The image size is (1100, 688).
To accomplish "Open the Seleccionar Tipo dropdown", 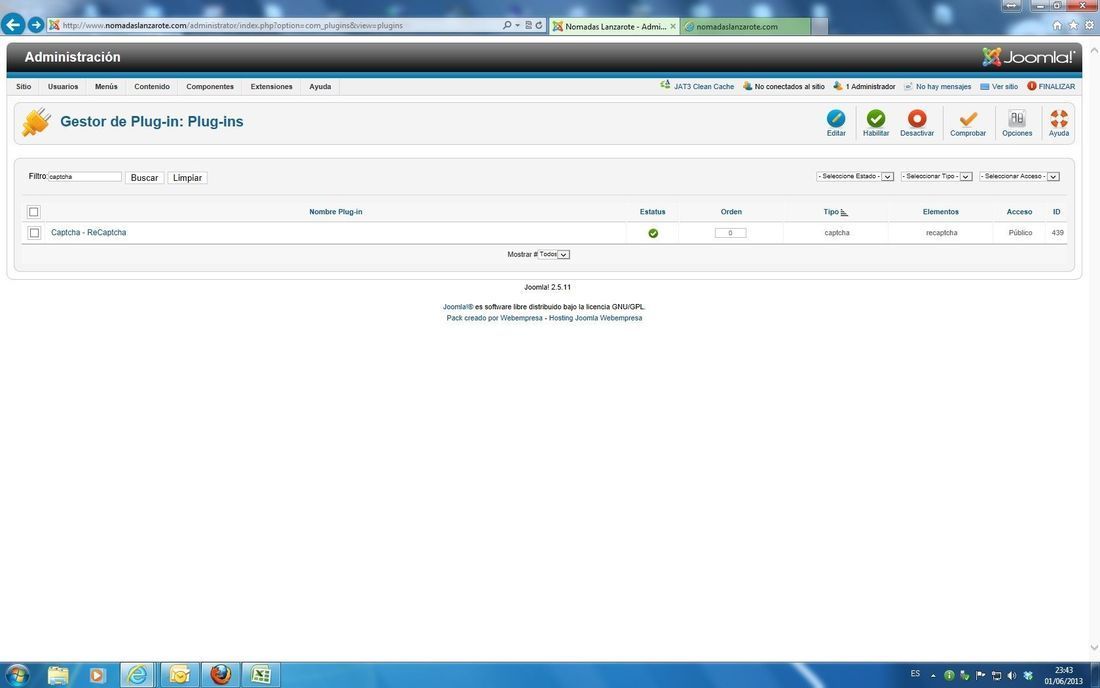I will click(937, 177).
